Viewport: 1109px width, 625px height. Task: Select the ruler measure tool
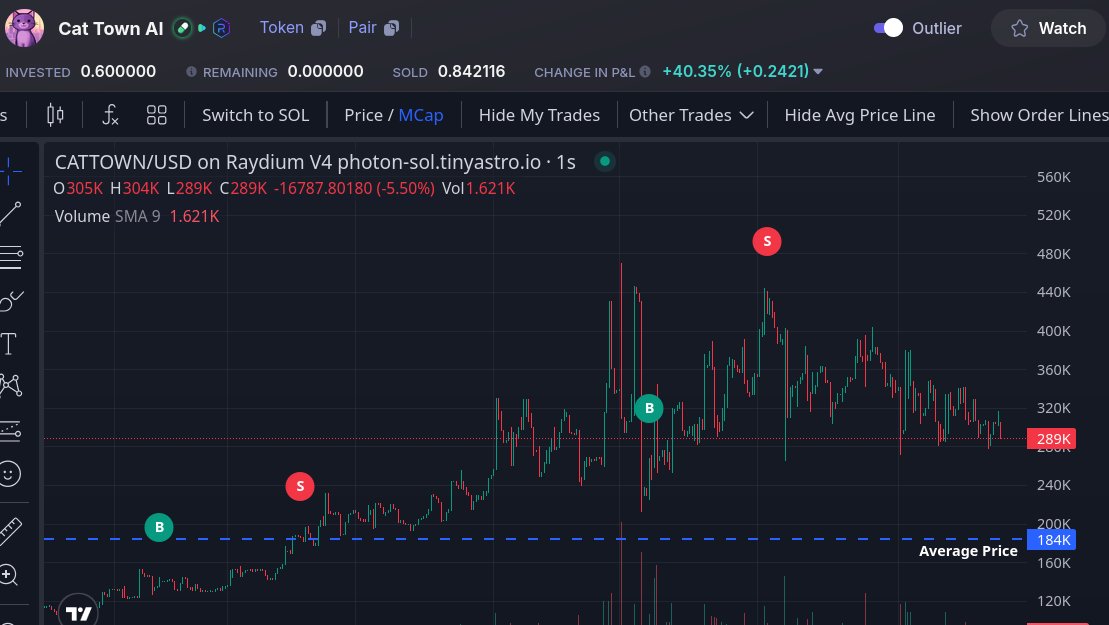click(x=10, y=531)
